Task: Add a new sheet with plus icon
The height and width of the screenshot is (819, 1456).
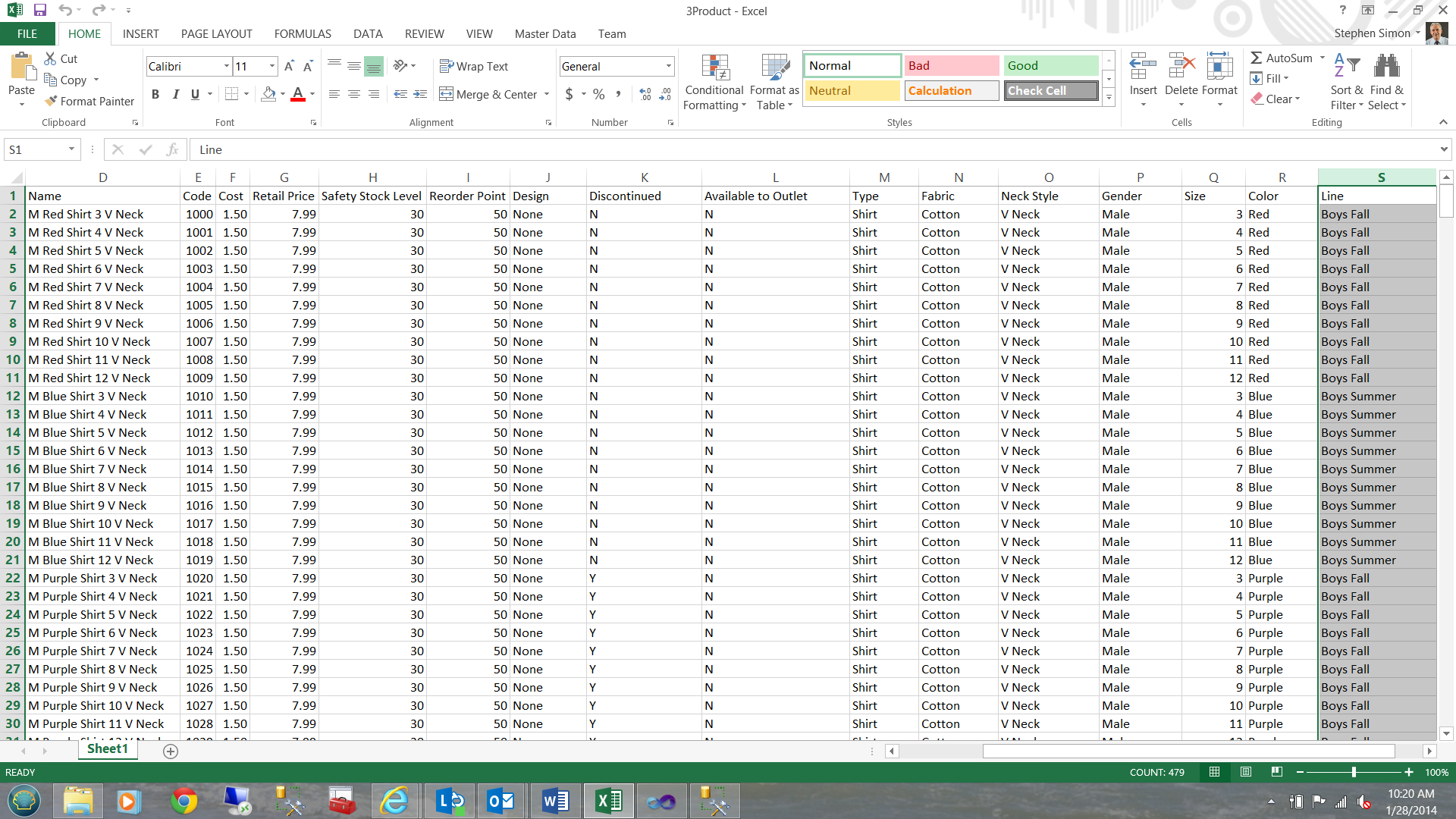Action: coord(171,751)
